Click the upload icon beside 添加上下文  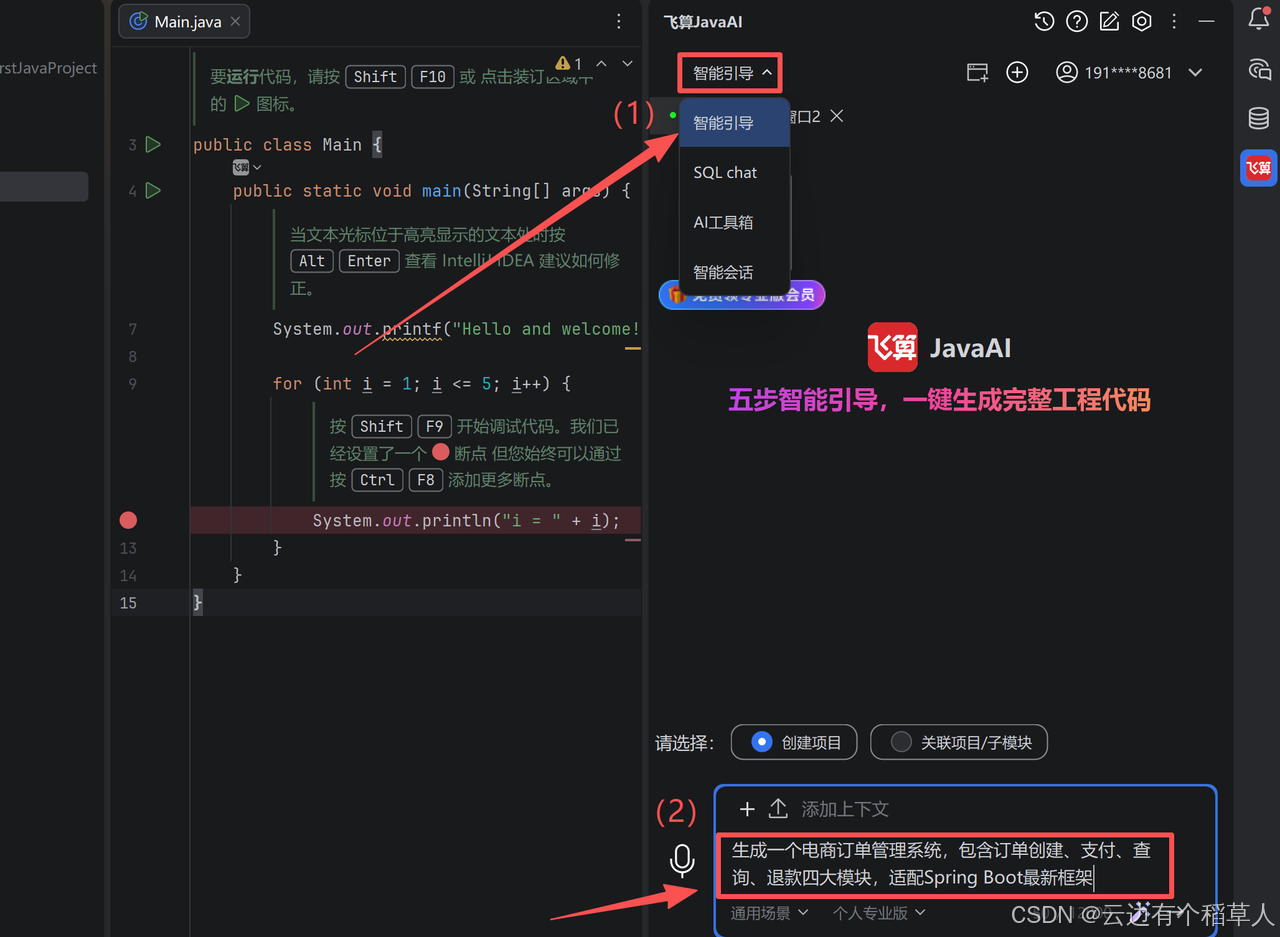pyautogui.click(x=778, y=809)
